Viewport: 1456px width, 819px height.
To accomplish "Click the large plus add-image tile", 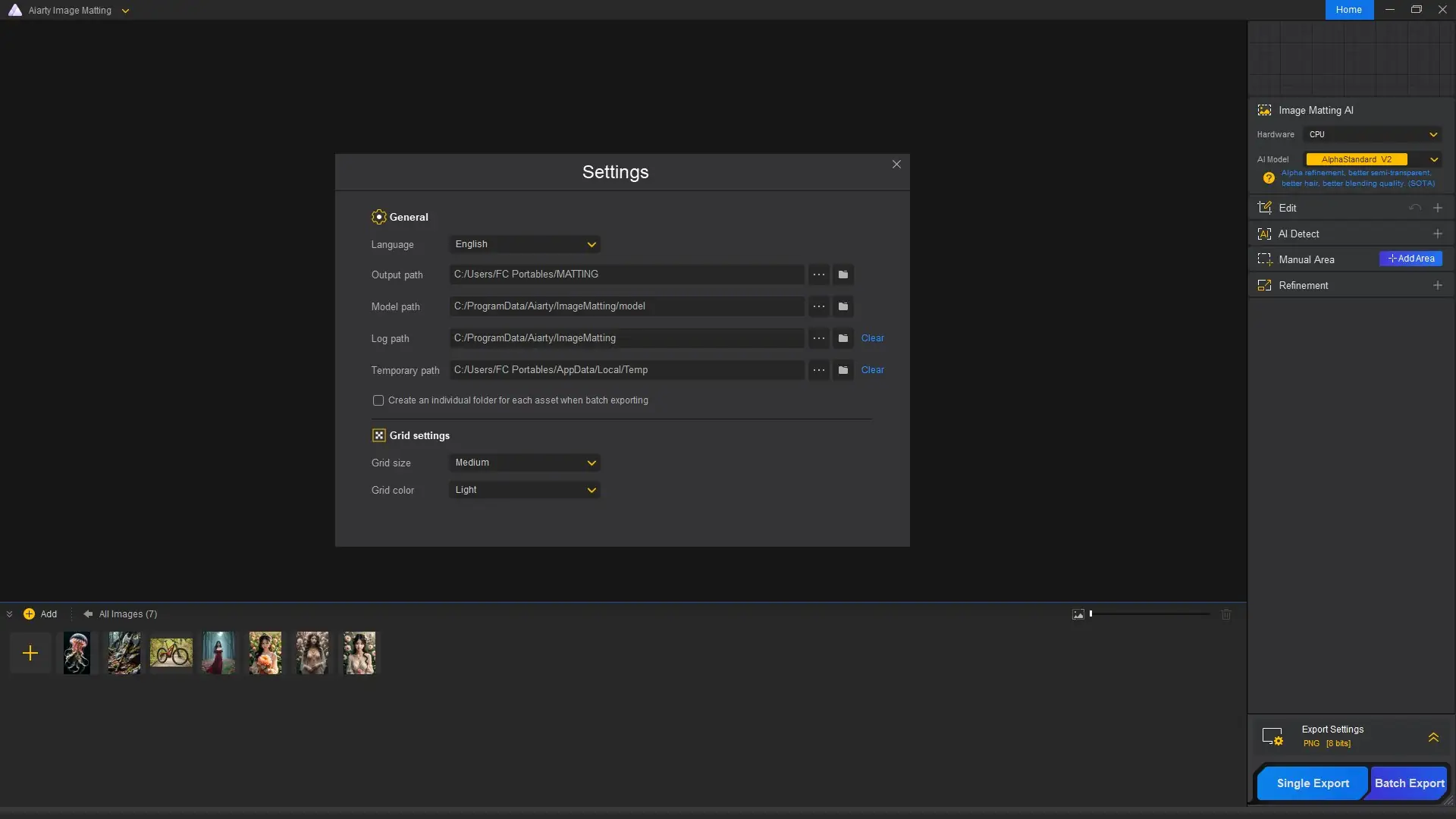I will point(30,653).
